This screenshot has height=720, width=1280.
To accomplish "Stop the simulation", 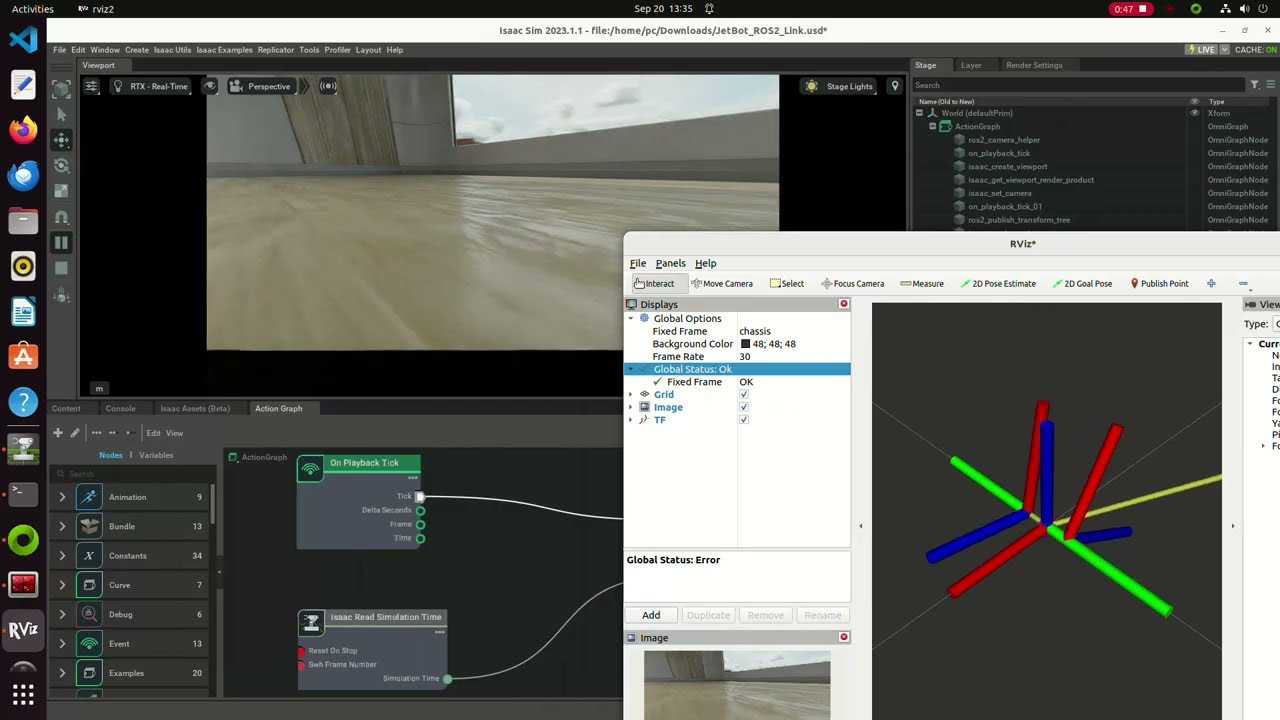I will point(61,268).
